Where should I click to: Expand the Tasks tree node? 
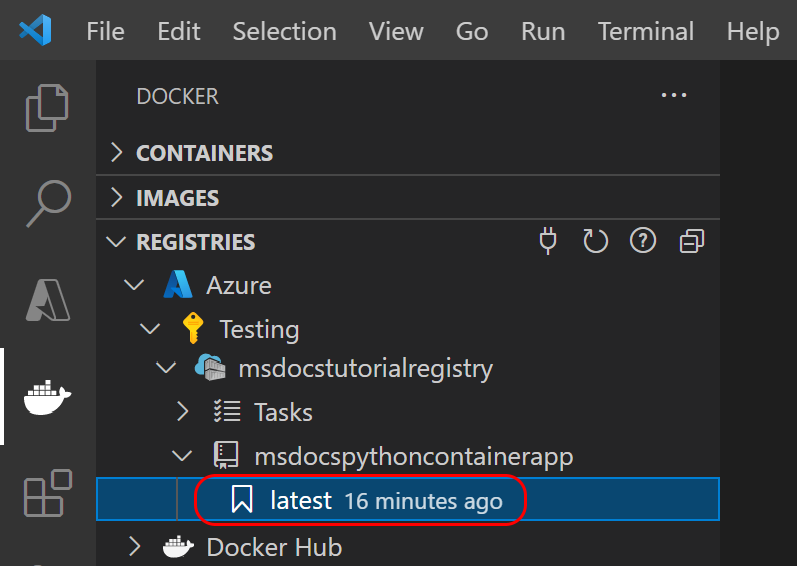[x=182, y=412]
